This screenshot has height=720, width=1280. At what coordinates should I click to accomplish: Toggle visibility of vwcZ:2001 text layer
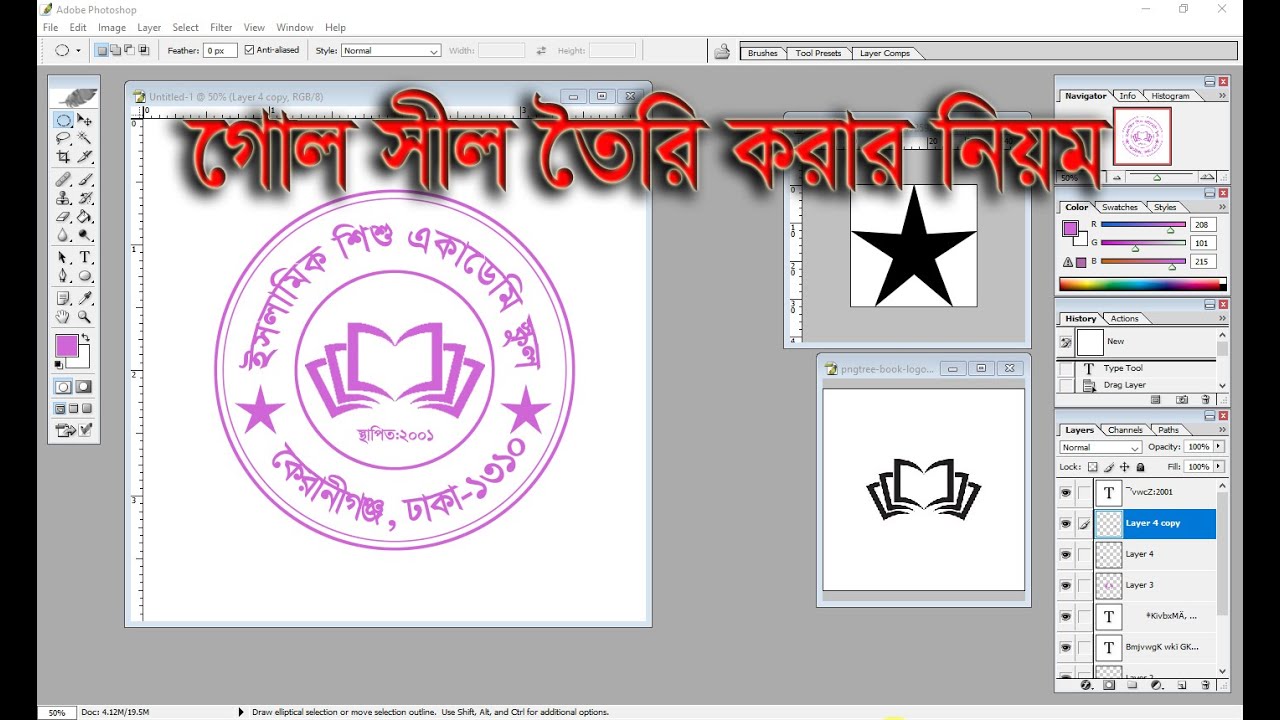(1065, 492)
